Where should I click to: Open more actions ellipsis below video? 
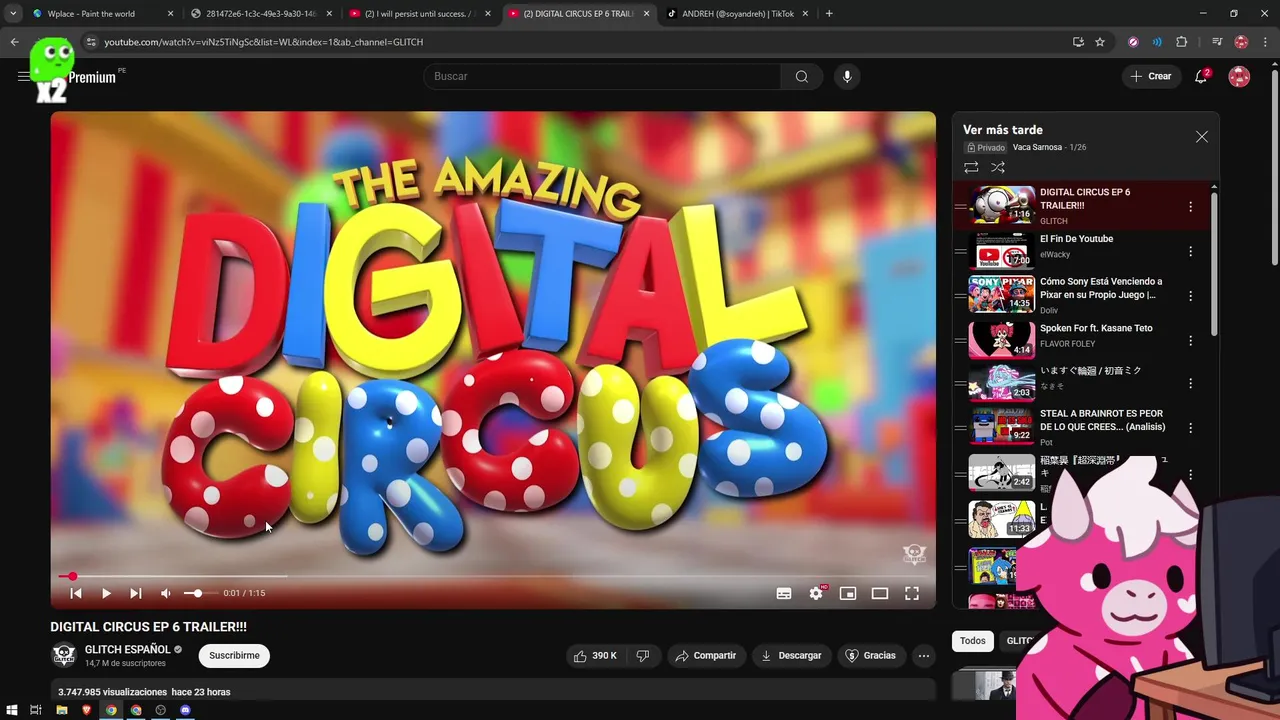[x=924, y=656]
